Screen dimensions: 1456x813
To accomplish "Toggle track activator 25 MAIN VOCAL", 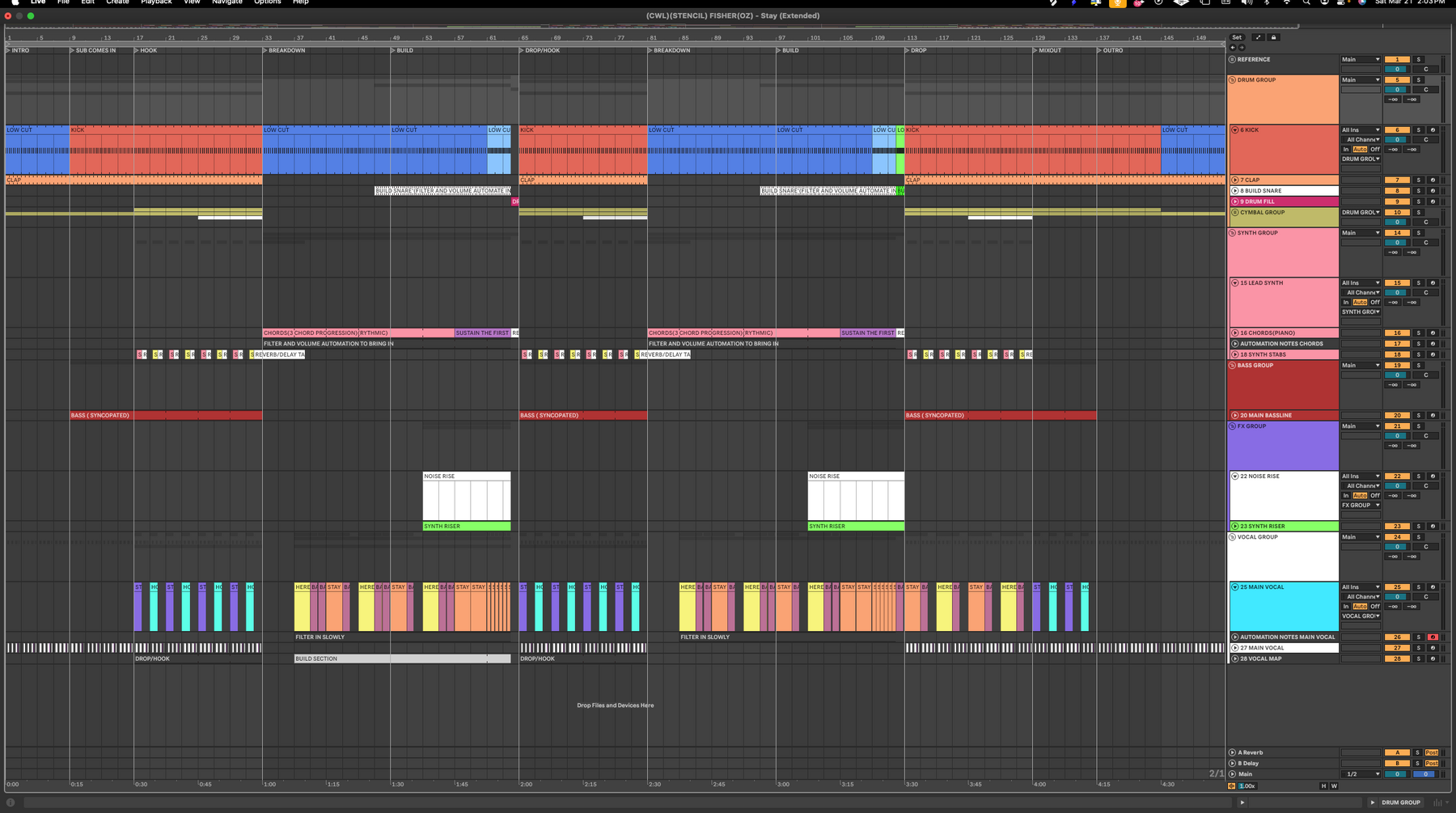I will pyautogui.click(x=1397, y=587).
